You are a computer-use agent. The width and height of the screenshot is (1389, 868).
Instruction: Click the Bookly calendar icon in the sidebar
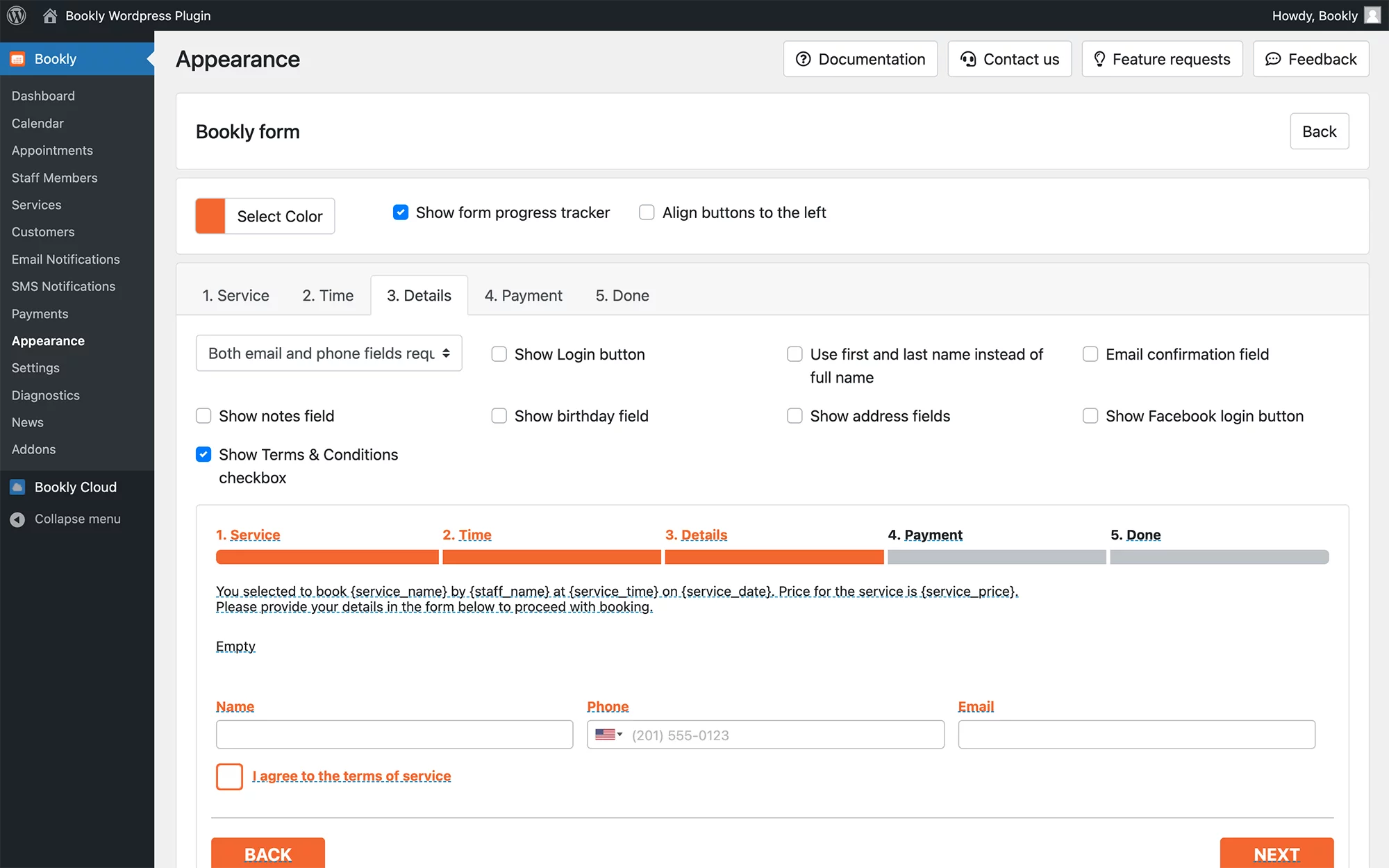tap(18, 59)
